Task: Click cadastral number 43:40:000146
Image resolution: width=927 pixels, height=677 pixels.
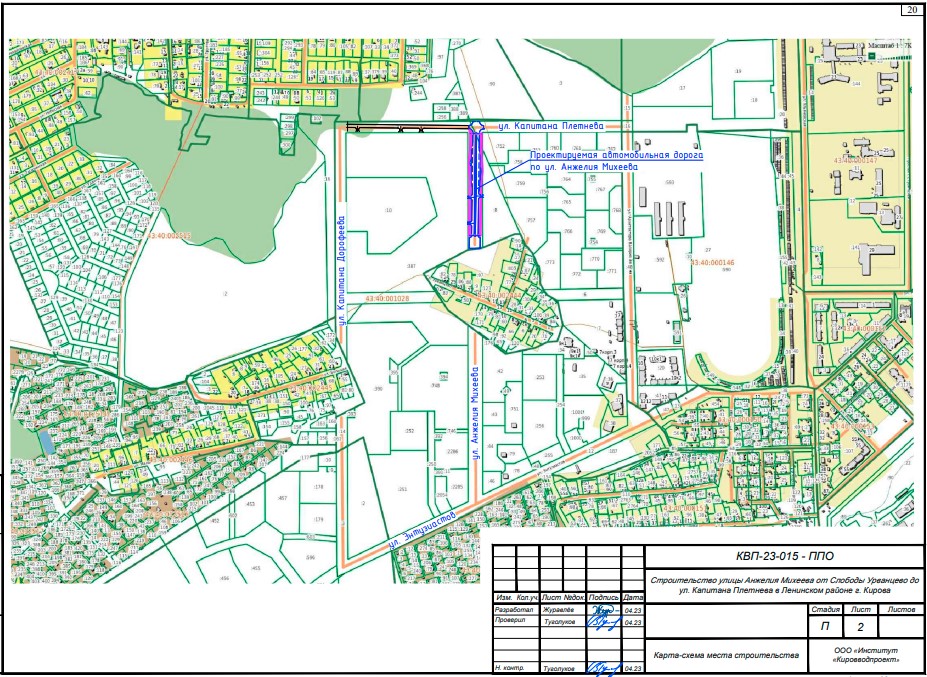Action: pyautogui.click(x=712, y=262)
